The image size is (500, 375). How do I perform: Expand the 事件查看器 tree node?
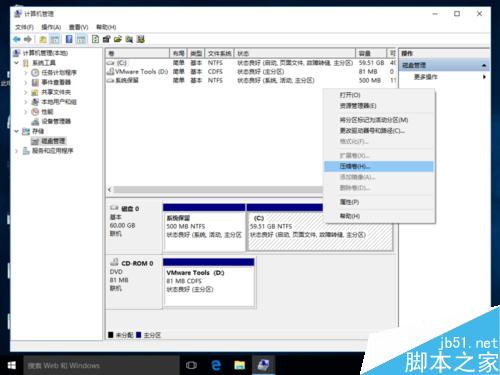pos(26,82)
